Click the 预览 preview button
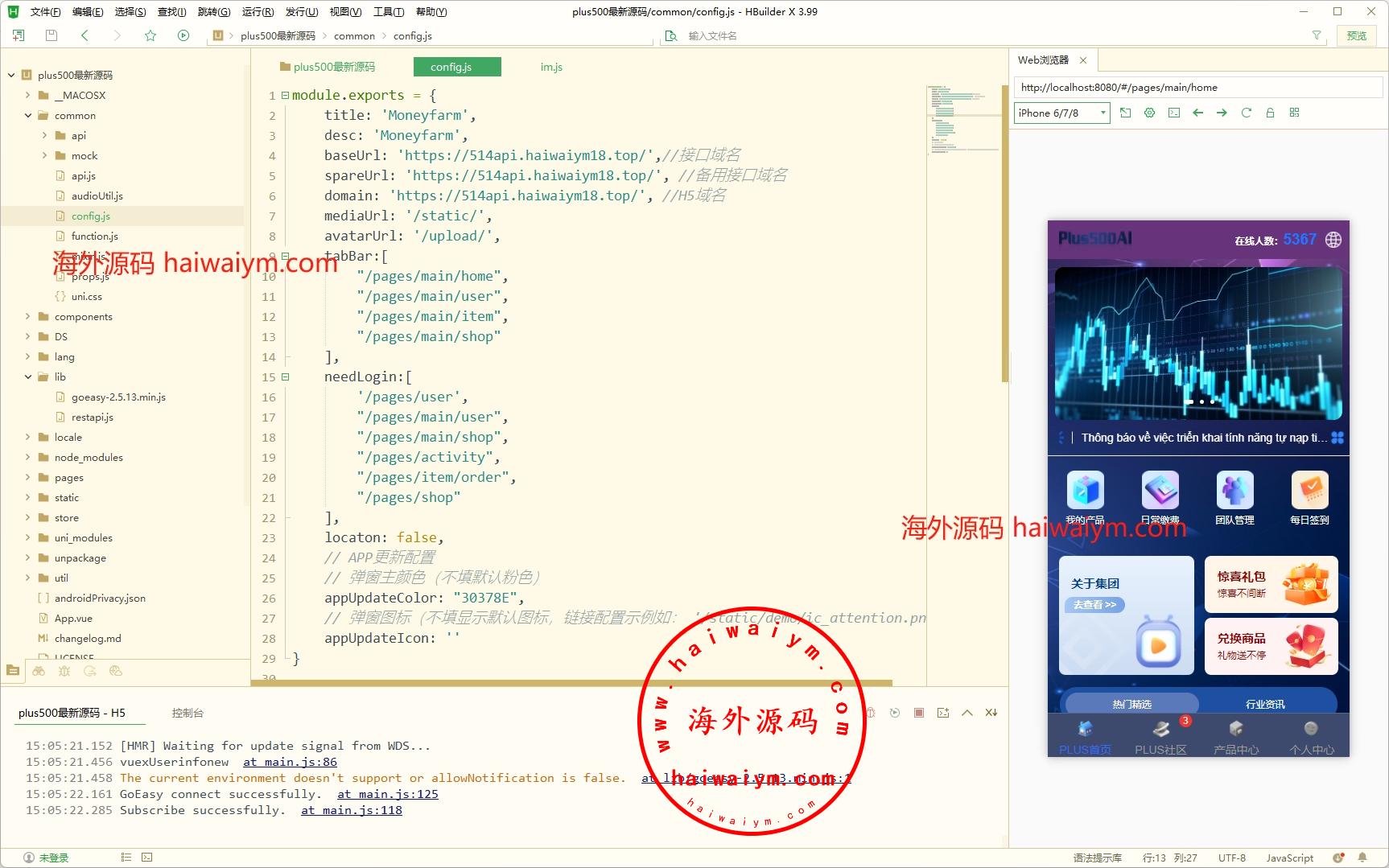 1357,35
